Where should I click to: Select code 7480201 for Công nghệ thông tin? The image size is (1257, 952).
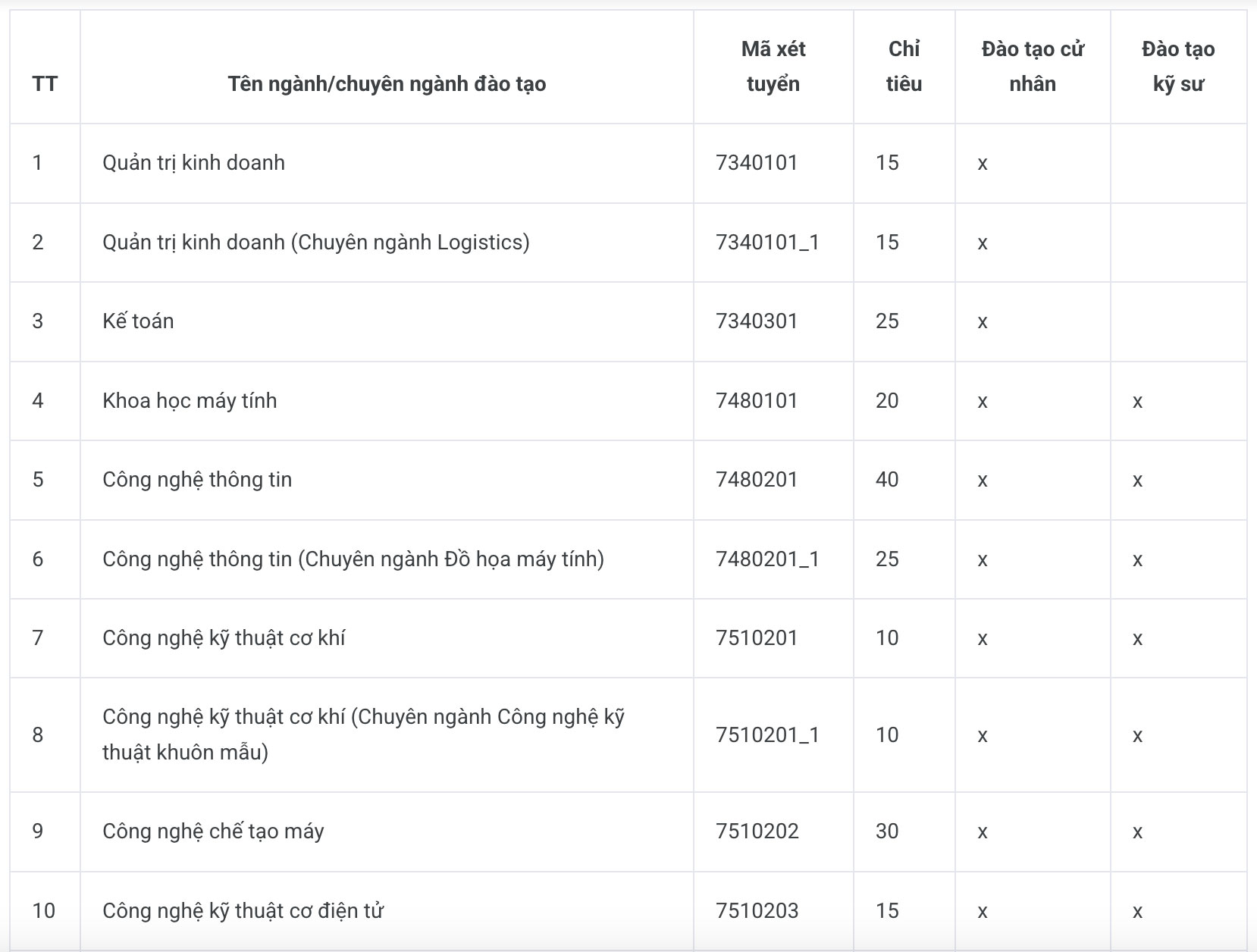[757, 480]
